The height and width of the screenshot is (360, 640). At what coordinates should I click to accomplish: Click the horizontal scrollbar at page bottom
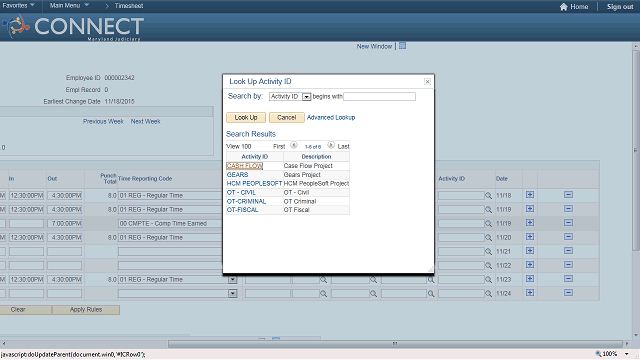395,344
